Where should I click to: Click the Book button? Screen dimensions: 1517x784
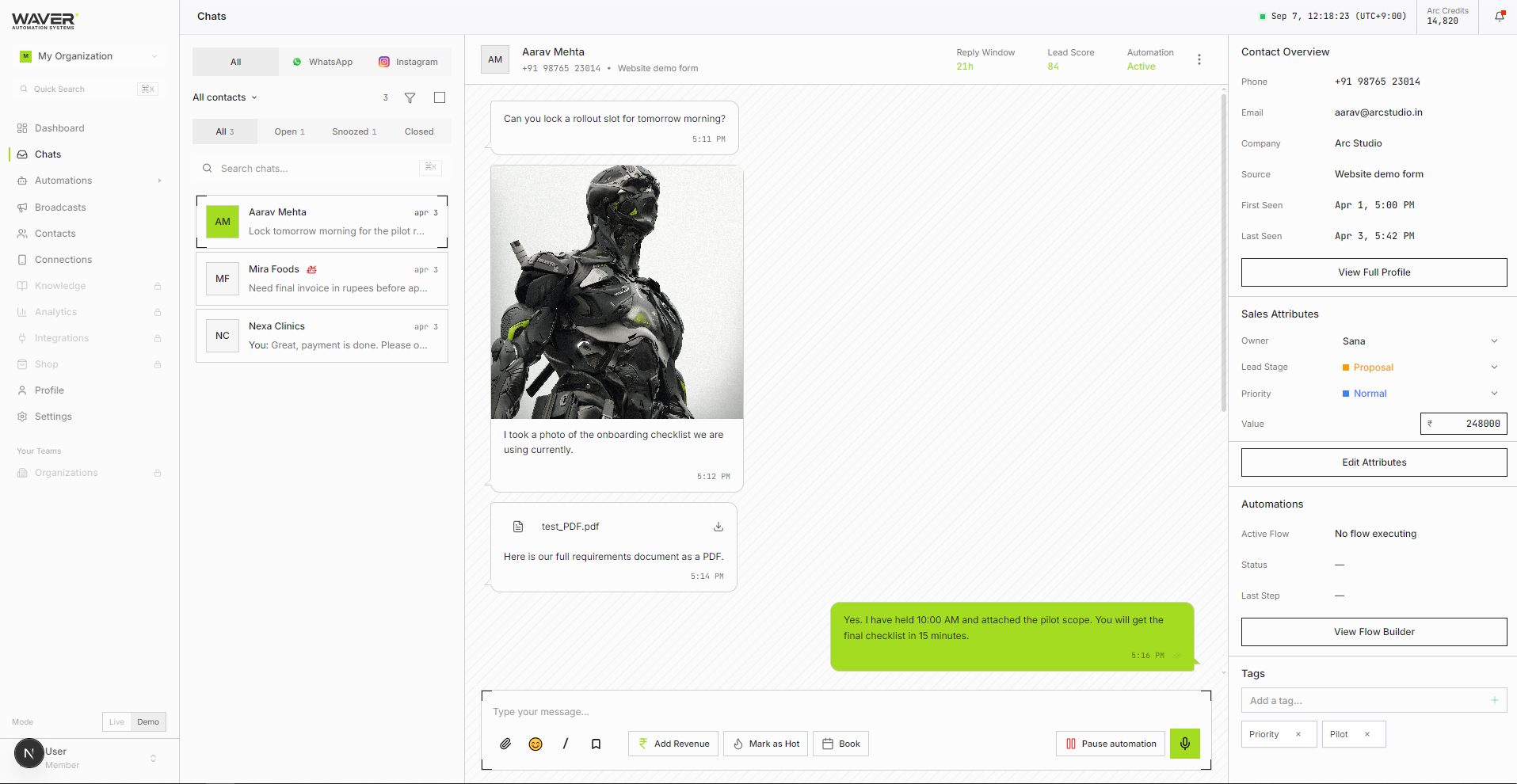pyautogui.click(x=840, y=744)
